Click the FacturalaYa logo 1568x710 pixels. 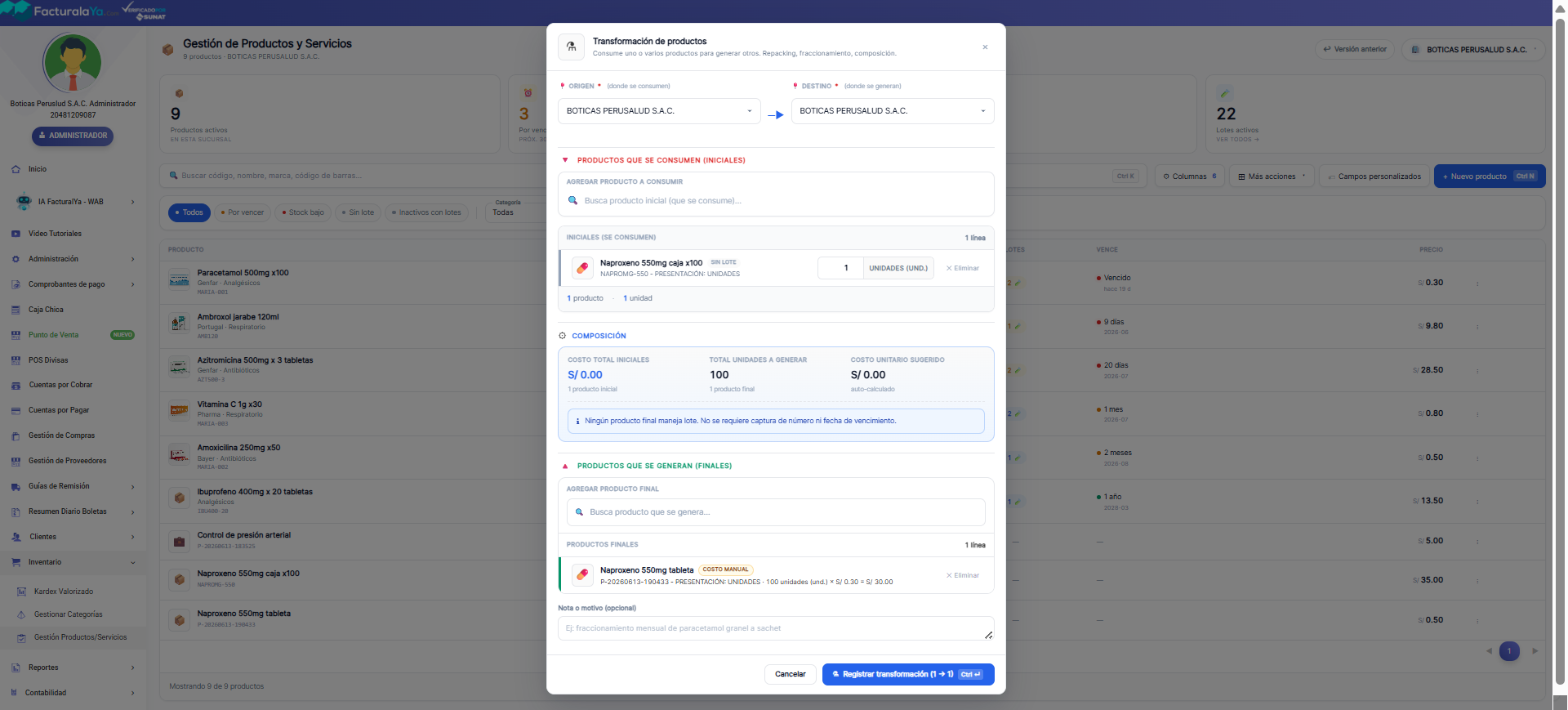[x=61, y=11]
